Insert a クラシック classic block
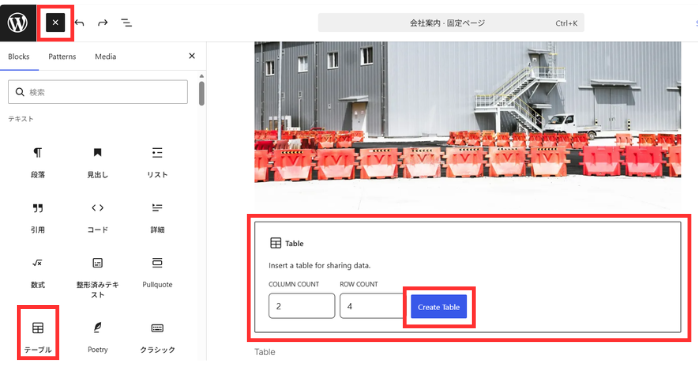Image resolution: width=698 pixels, height=365 pixels. point(157,337)
